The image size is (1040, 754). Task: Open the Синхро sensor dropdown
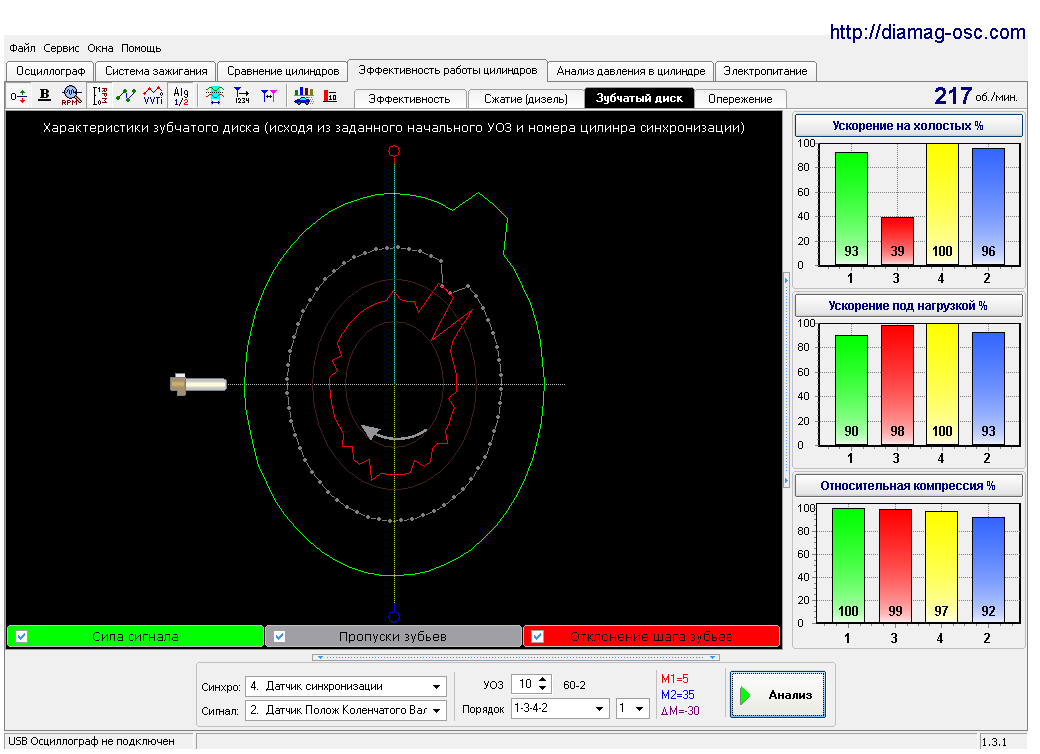(436, 687)
